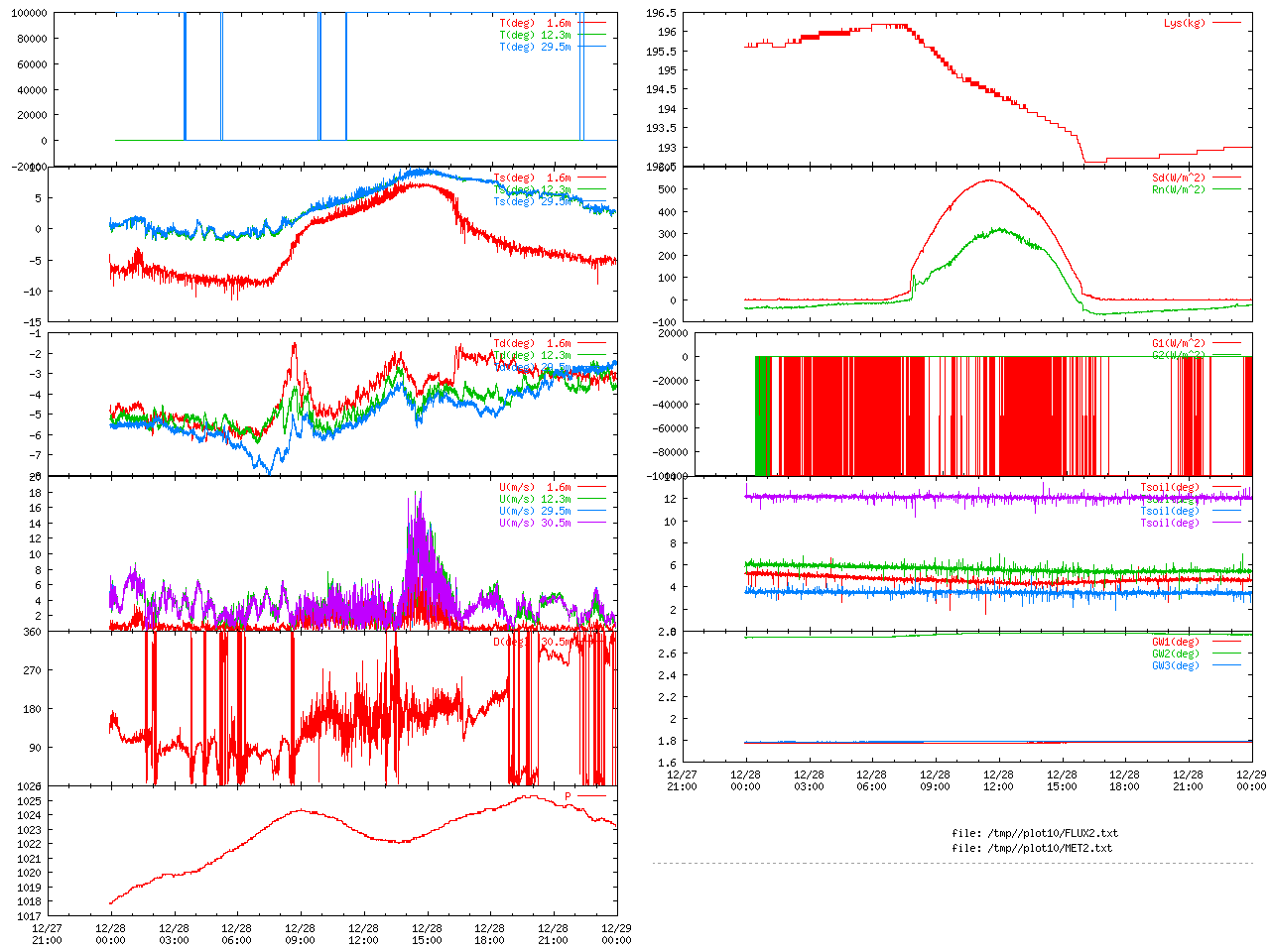Click the 100000 y-axis label
This screenshot has width=1270, height=952.
tap(29, 14)
